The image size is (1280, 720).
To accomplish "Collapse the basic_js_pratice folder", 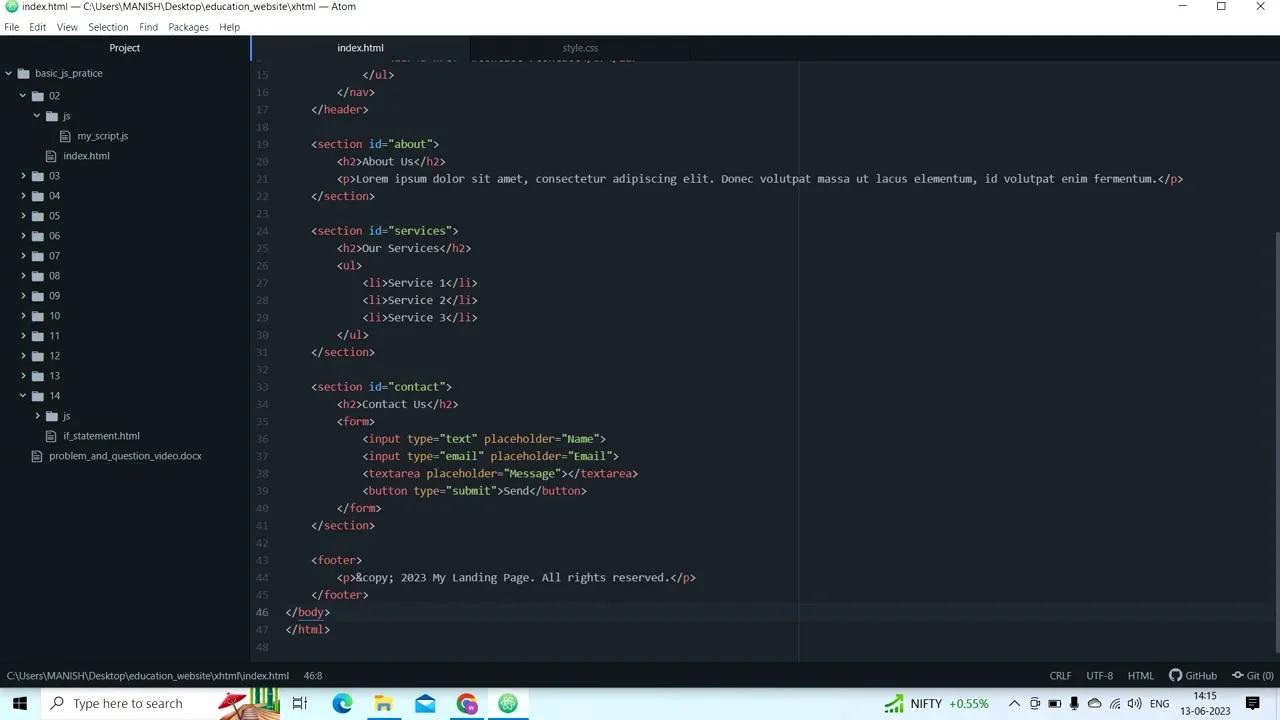I will 9,72.
